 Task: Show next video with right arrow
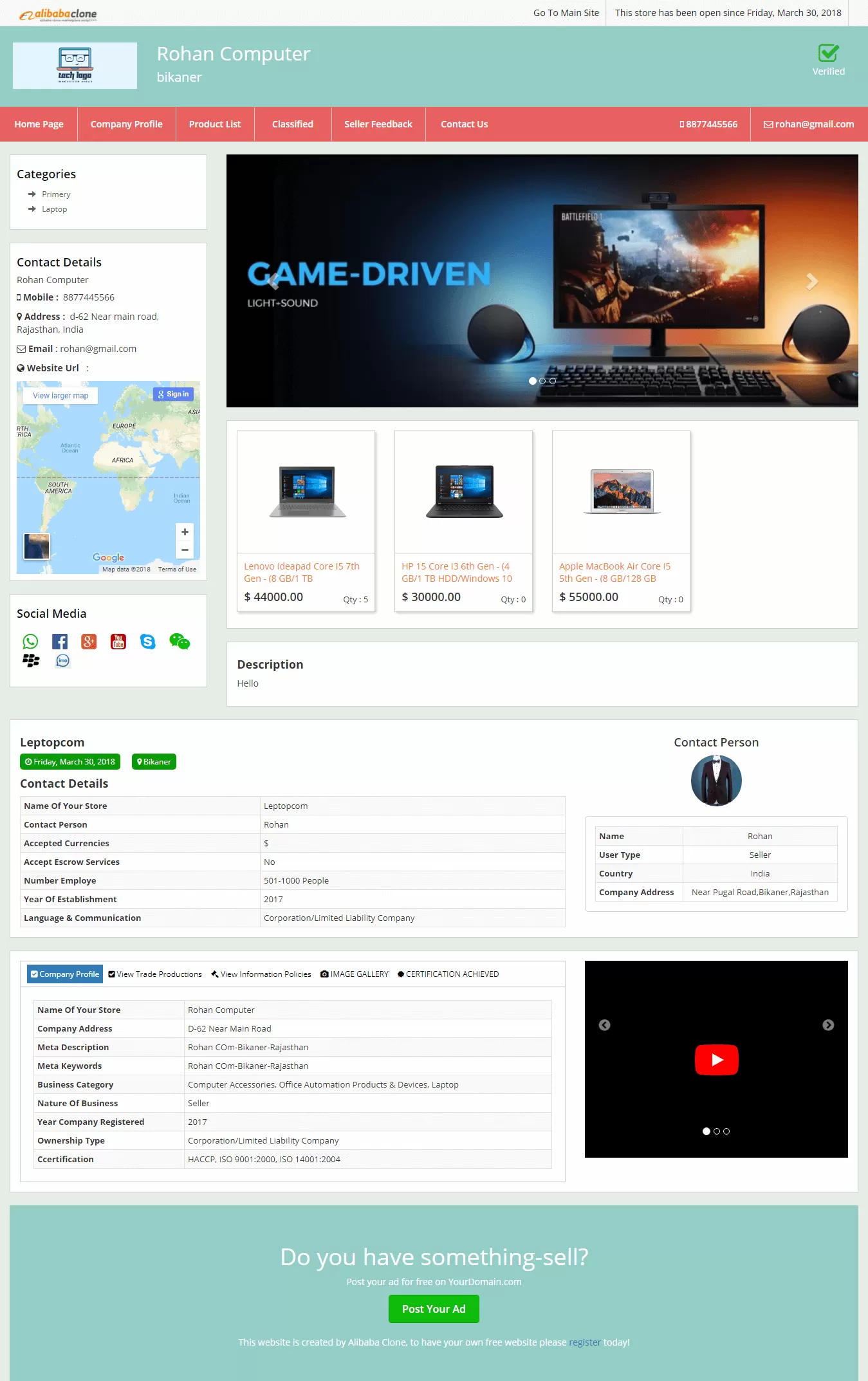click(x=828, y=1025)
